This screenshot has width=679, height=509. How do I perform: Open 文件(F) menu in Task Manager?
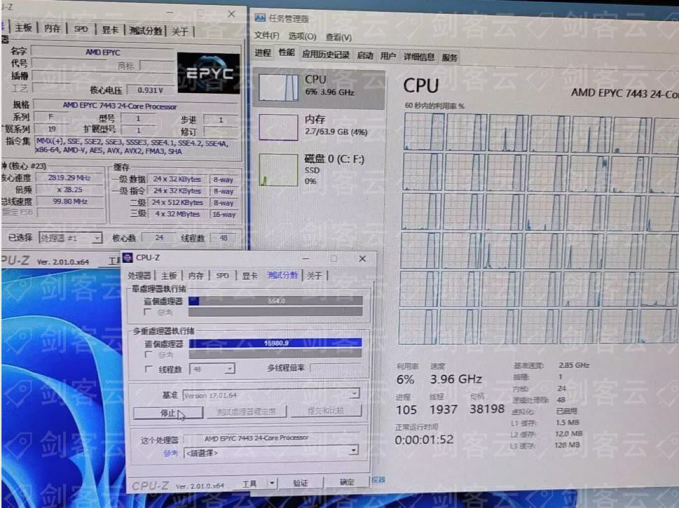266,36
